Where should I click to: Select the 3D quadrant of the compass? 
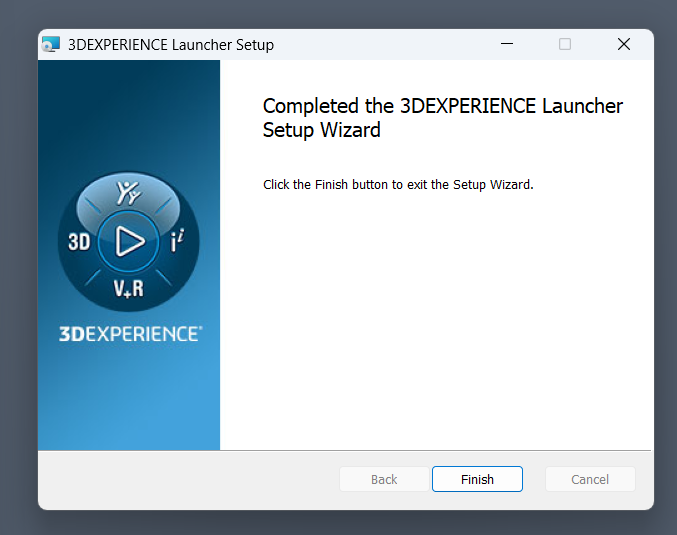pos(79,242)
